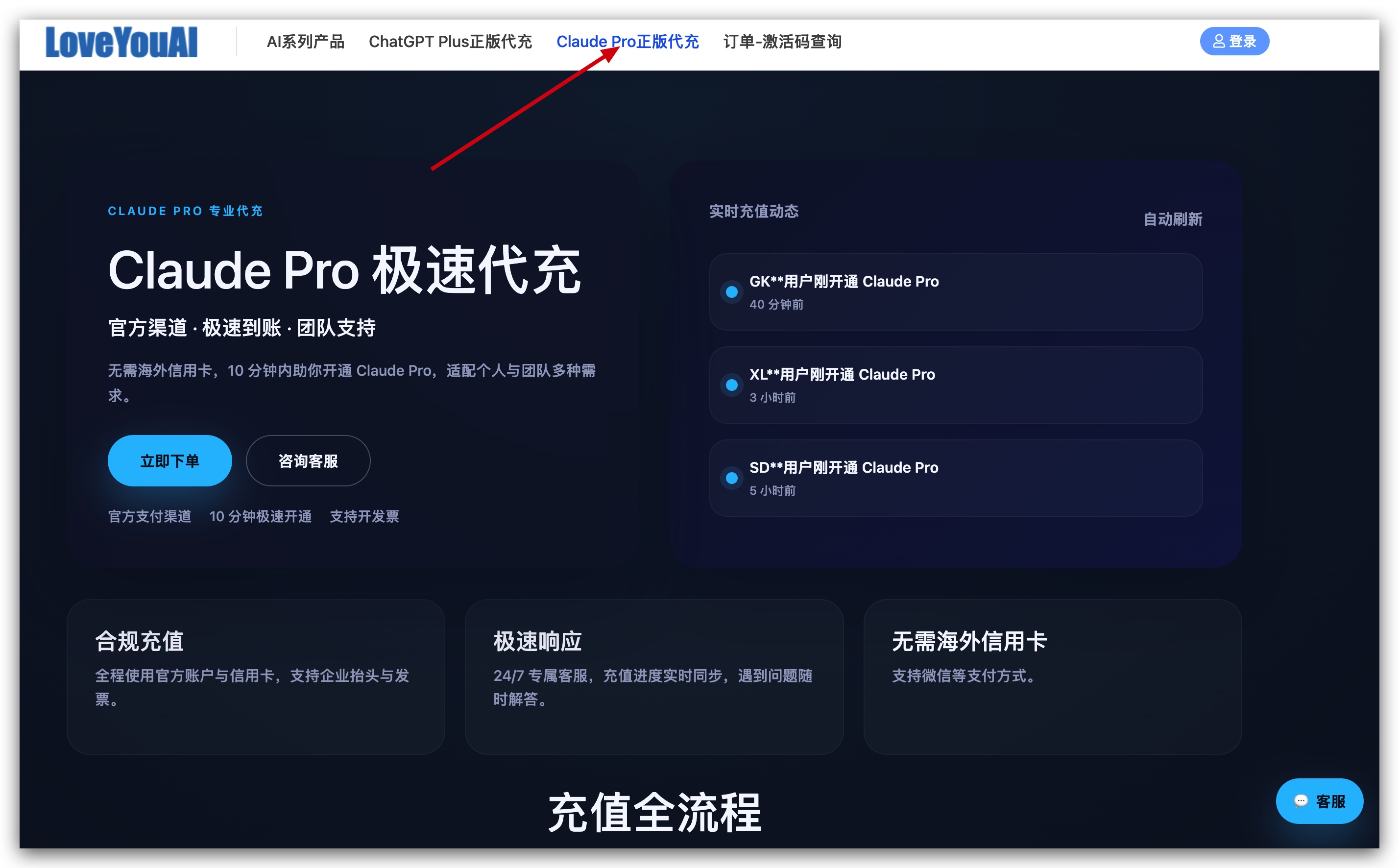Viewport: 1399px width, 868px height.
Task: Click the 极速响应 feature card
Action: [653, 677]
